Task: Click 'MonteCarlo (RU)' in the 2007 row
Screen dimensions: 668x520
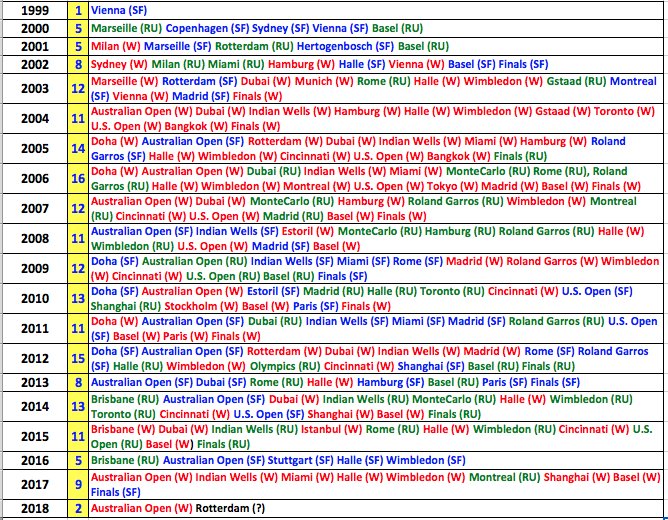Action: pyautogui.click(x=292, y=201)
